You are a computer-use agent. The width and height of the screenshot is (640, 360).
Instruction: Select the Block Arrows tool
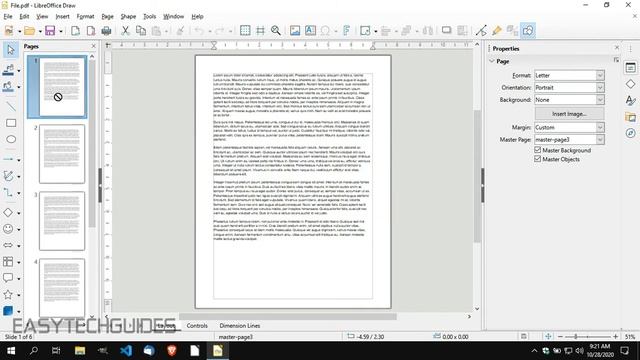coord(8,245)
